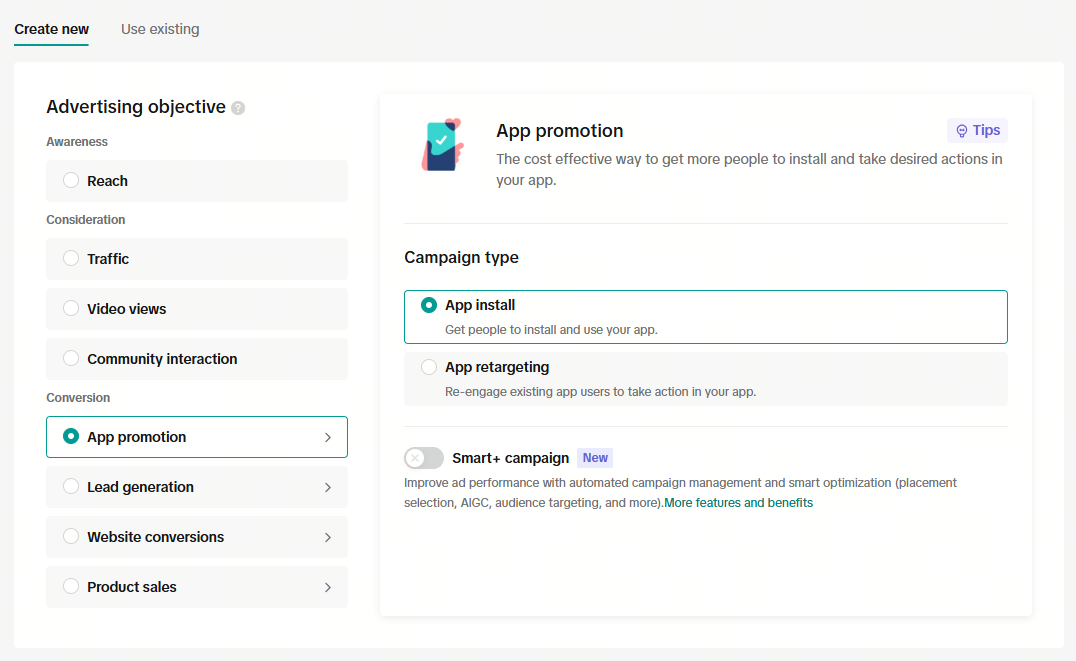The height and width of the screenshot is (661, 1076).
Task: Click the Consideration section label
Action: [x=86, y=220]
